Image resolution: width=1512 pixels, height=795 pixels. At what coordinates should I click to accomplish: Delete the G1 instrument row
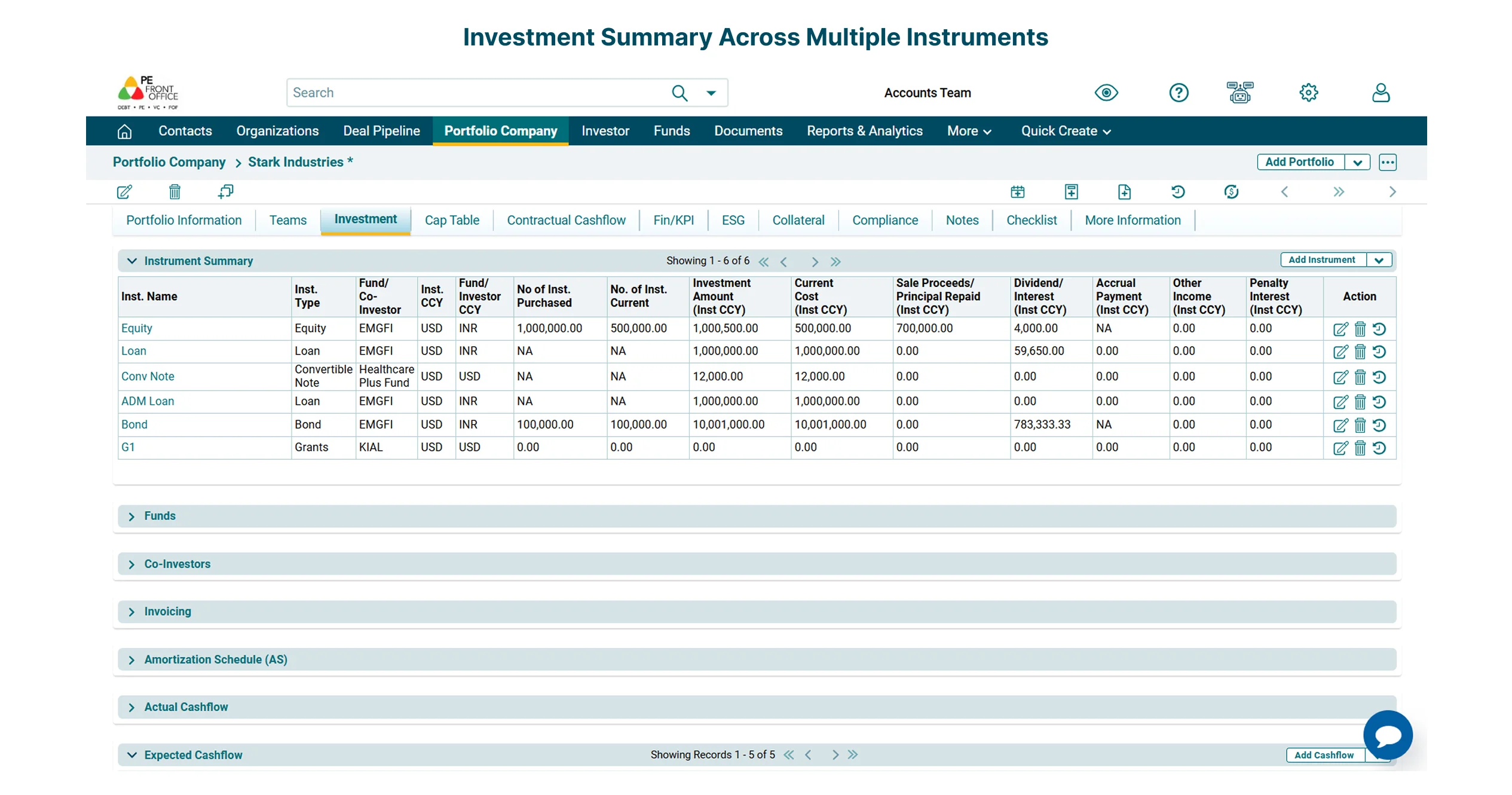1360,448
